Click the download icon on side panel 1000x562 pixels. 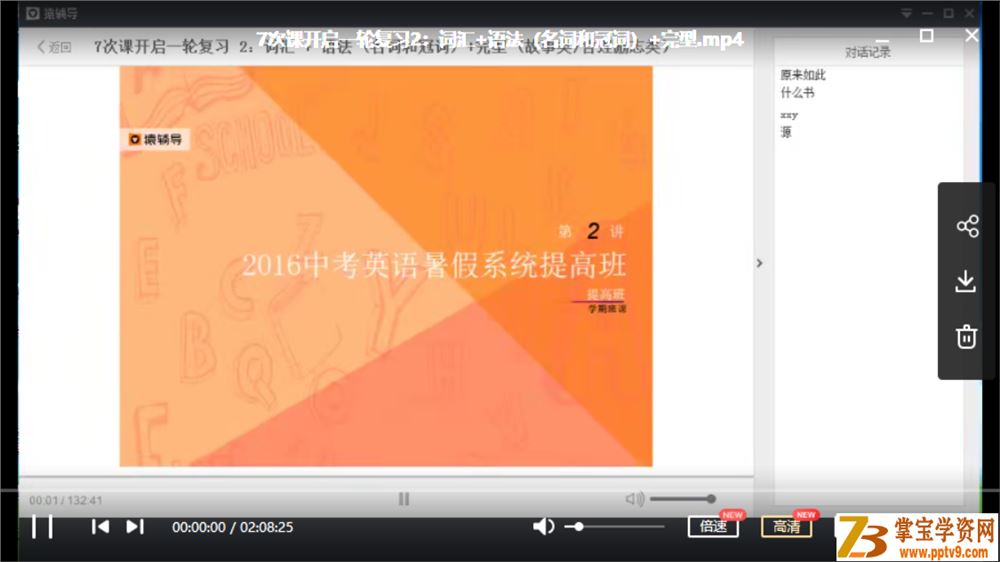click(966, 281)
